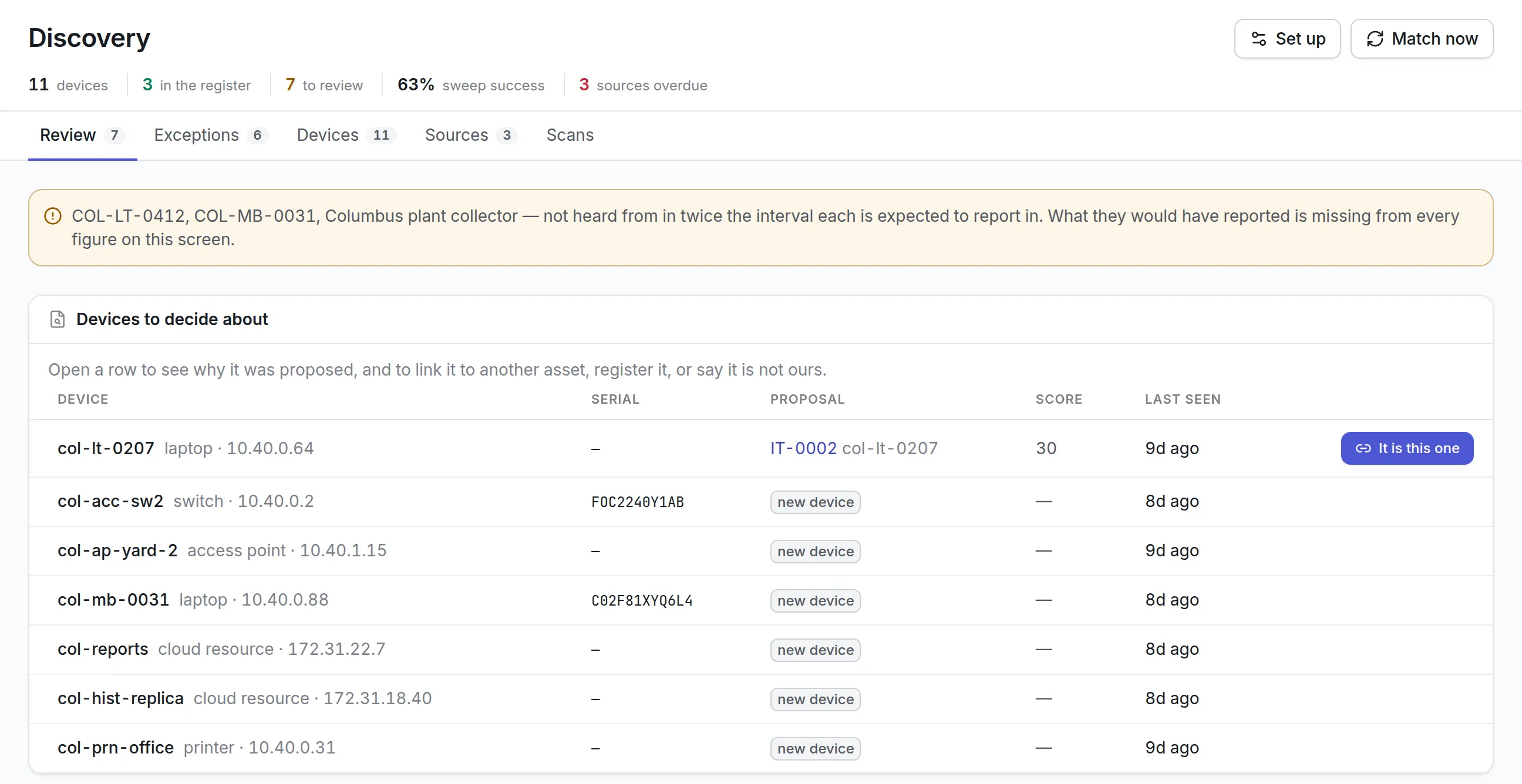Click the SERIAL column header
Screen dimensions: 1522x784
click(615, 400)
